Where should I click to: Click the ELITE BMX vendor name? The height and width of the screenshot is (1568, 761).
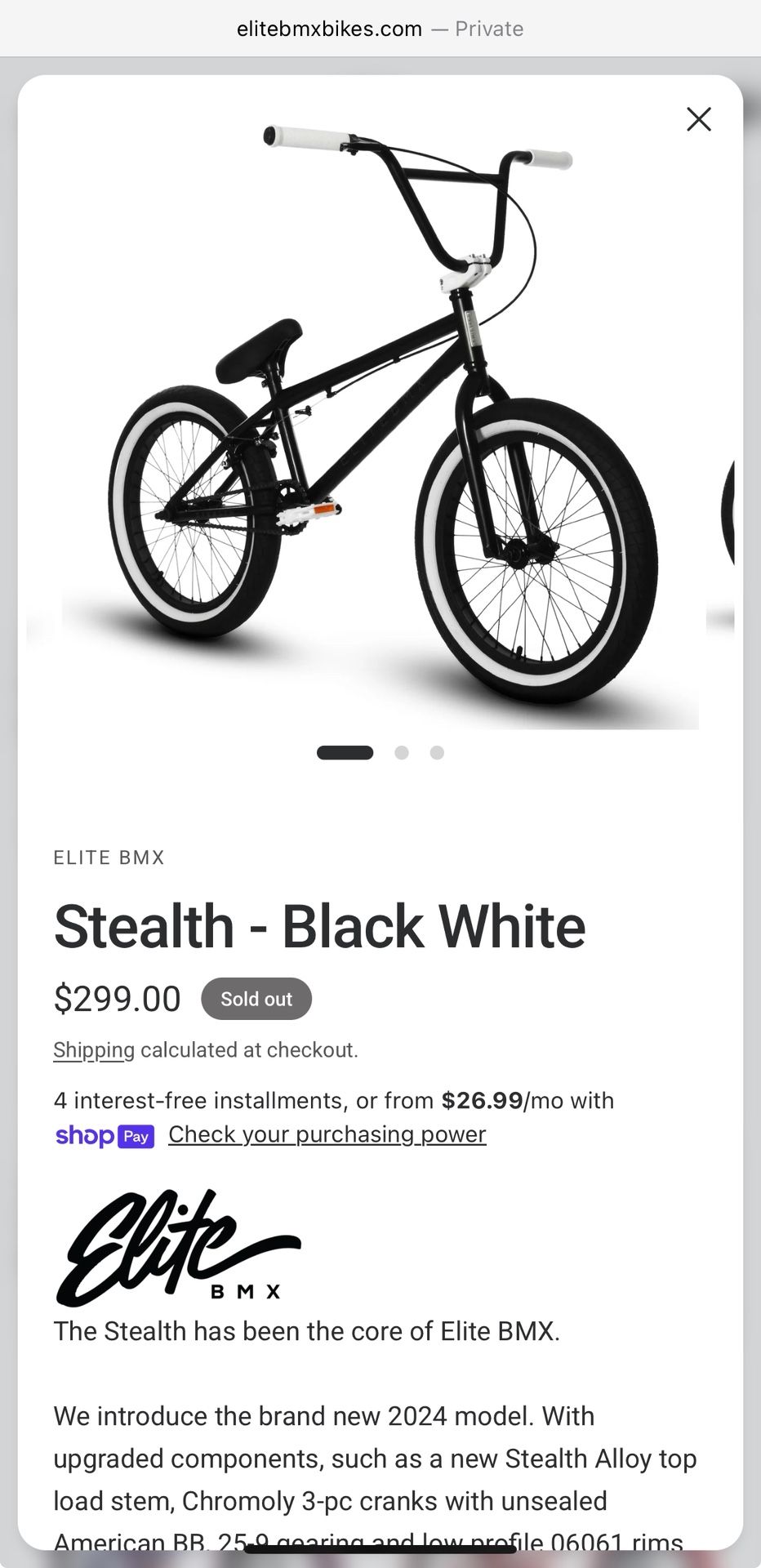pos(109,857)
